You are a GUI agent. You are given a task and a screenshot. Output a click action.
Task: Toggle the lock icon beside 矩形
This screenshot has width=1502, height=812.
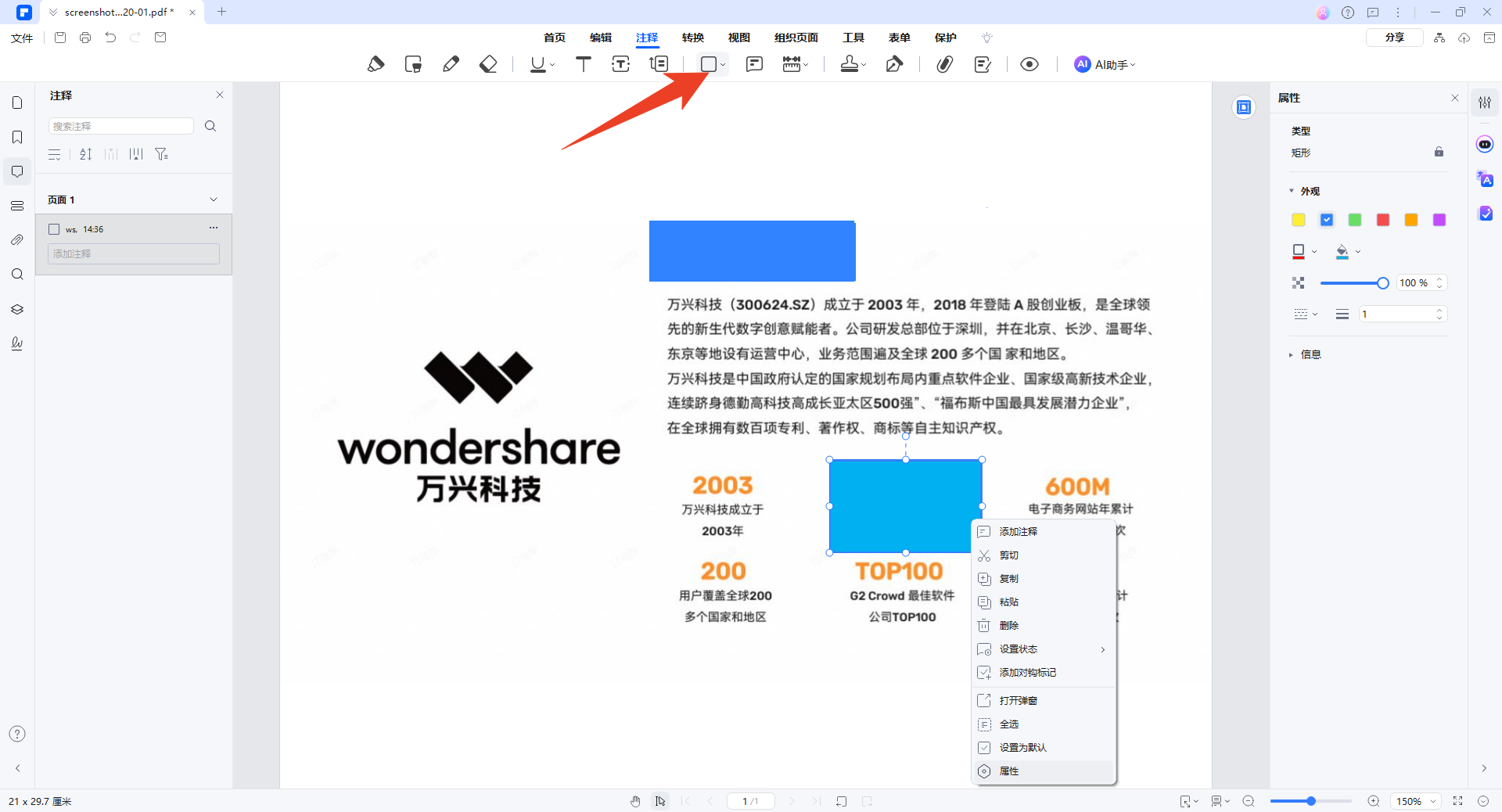(x=1439, y=152)
